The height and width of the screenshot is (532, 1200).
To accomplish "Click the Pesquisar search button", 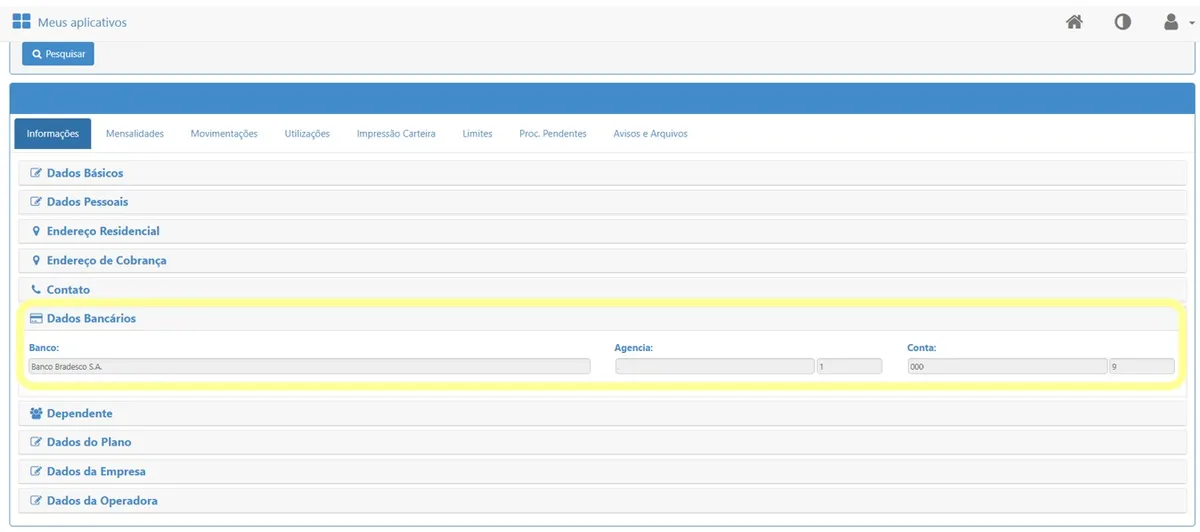I will 58,53.
